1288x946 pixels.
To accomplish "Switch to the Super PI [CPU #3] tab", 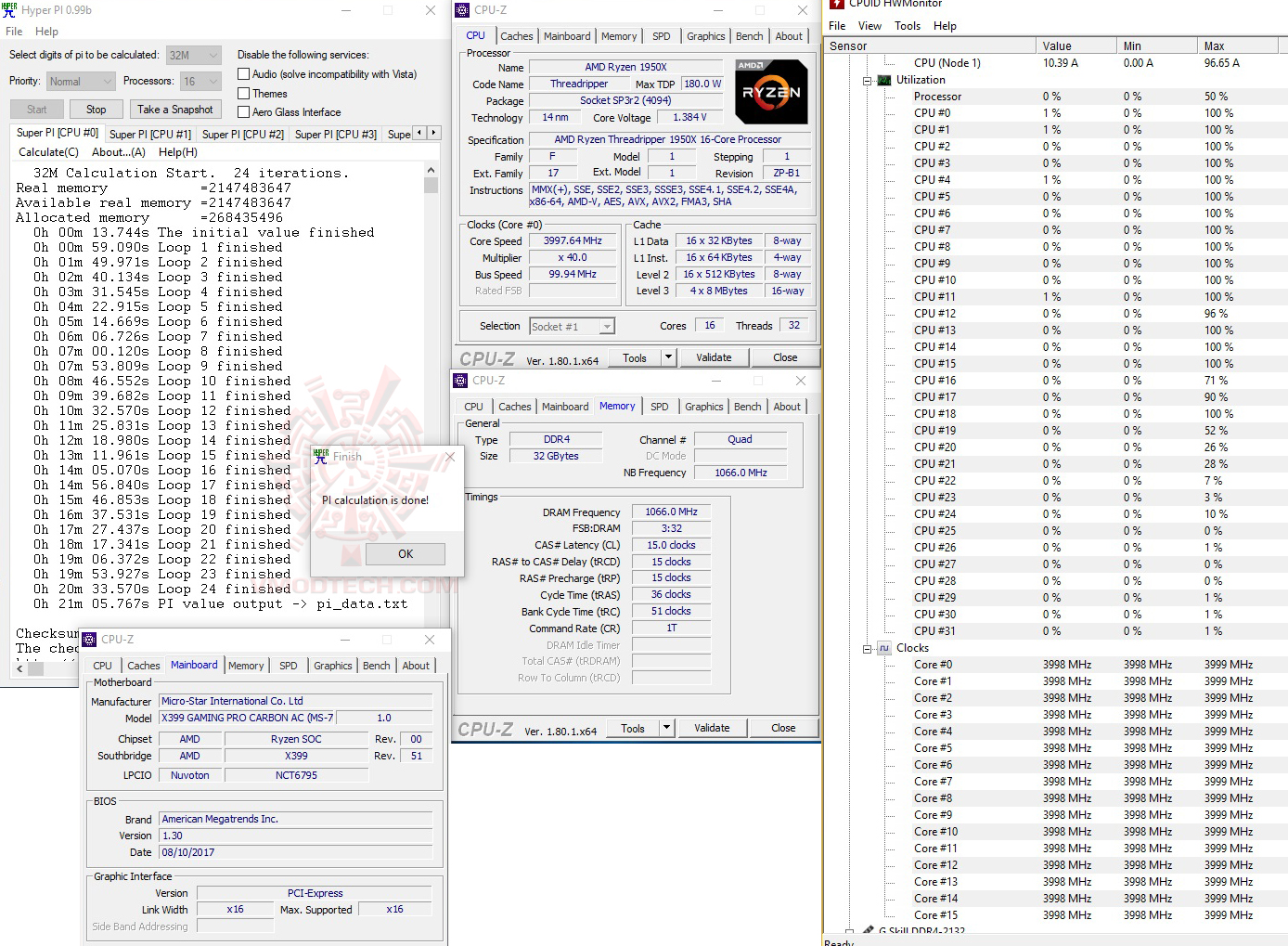I will point(336,135).
